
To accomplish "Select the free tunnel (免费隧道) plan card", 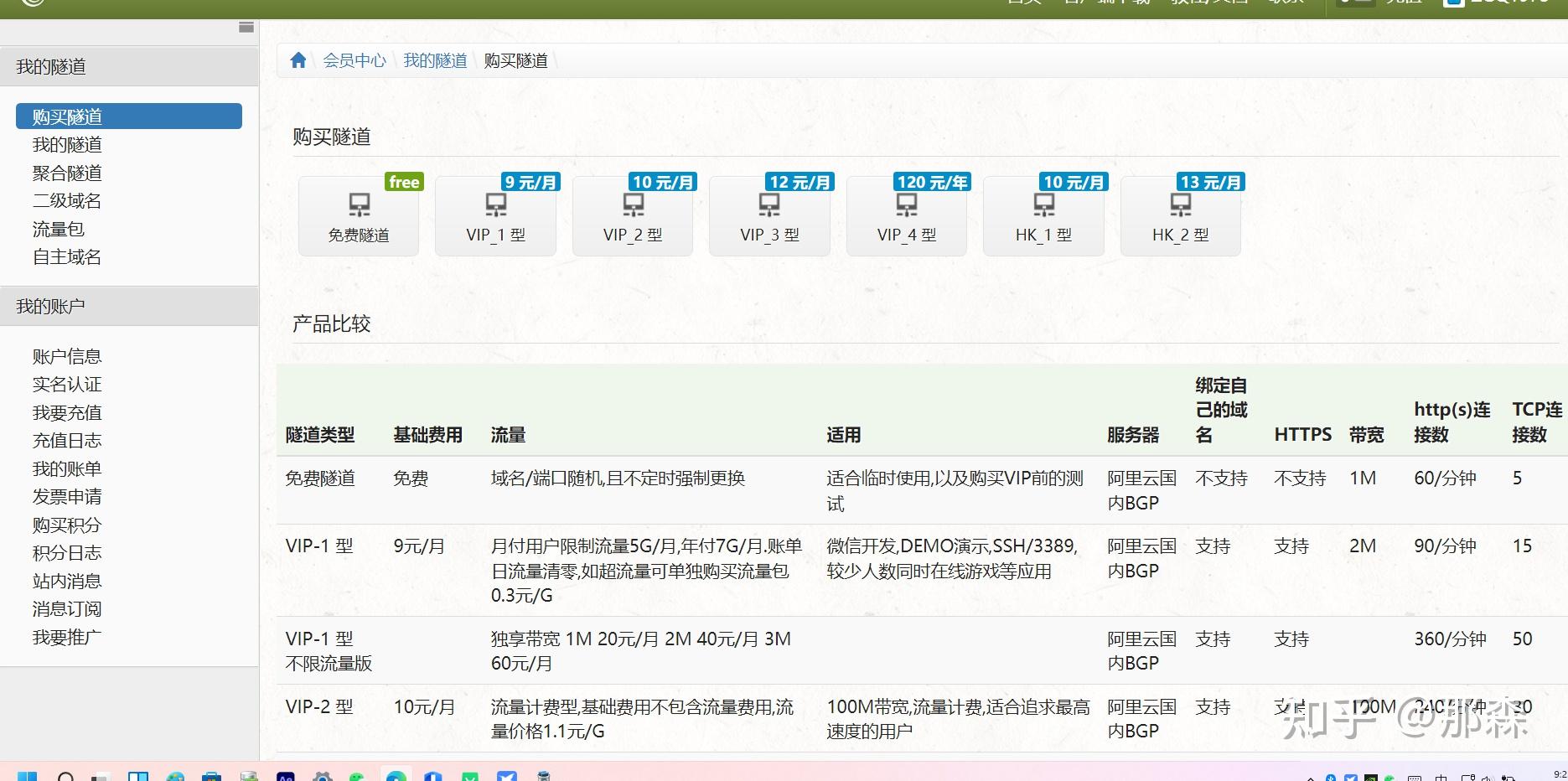I will [358, 215].
